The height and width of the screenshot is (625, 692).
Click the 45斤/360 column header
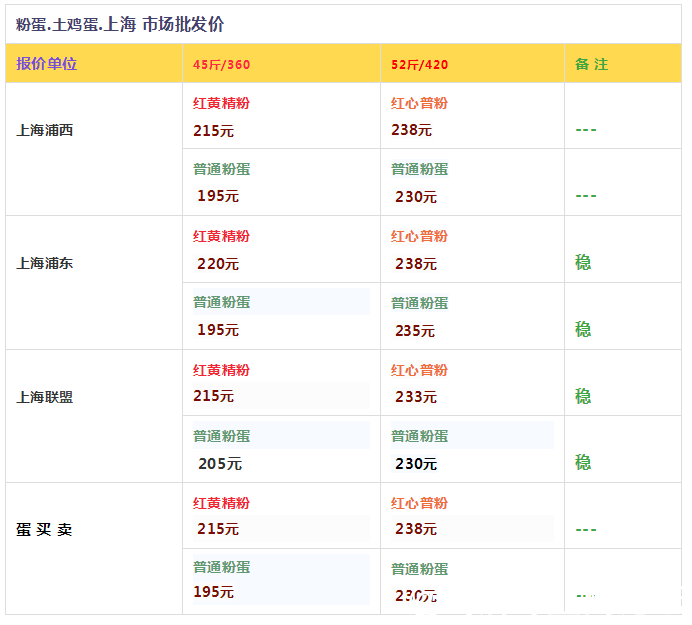pos(221,65)
